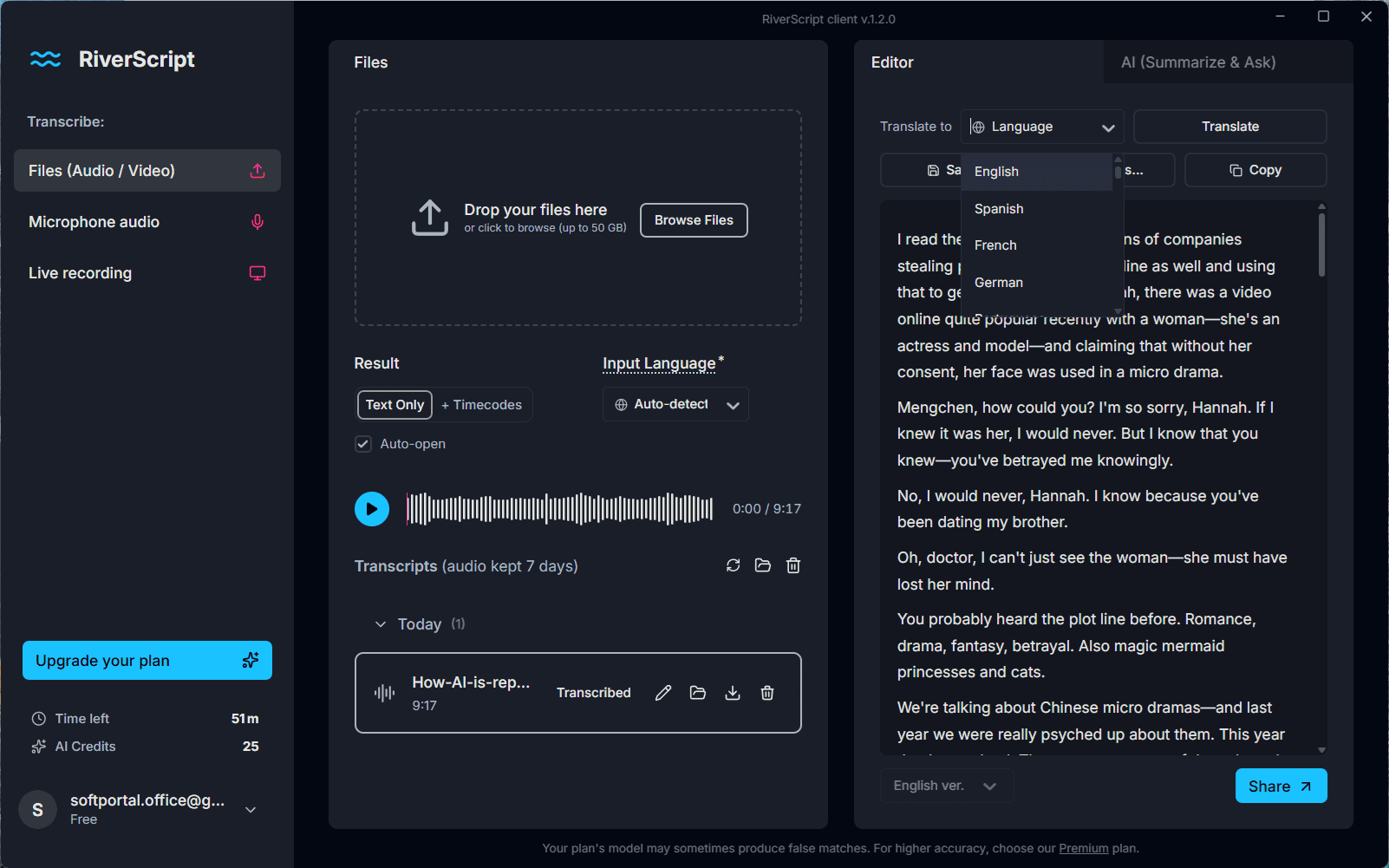Share the transcript
This screenshot has width=1389, height=868.
[1281, 786]
